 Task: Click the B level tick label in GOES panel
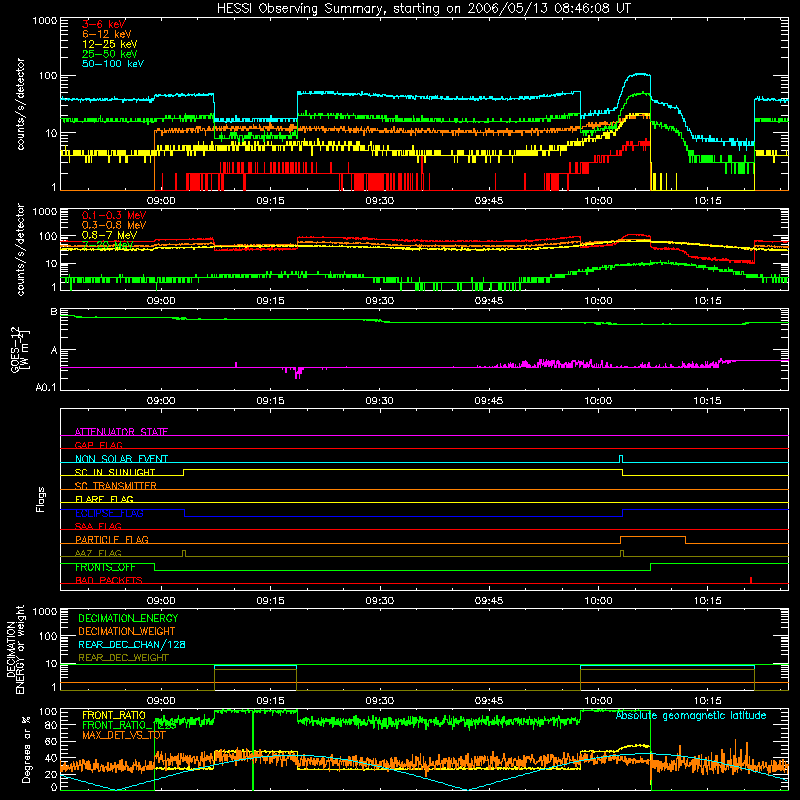54,312
